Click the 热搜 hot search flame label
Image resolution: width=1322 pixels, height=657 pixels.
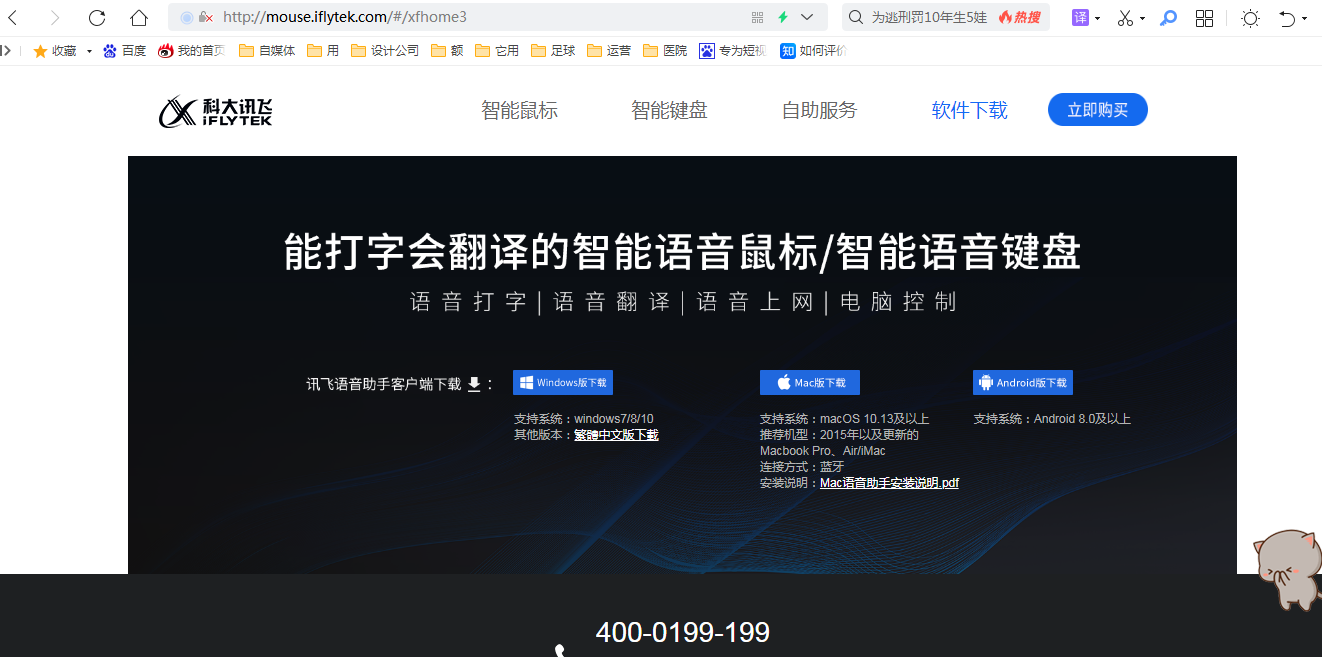[1020, 17]
